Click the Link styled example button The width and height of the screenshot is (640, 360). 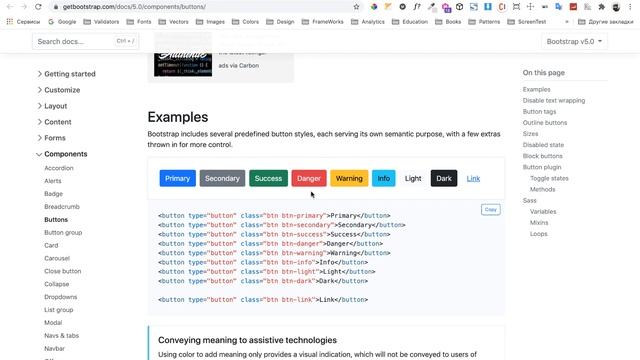tap(473, 178)
